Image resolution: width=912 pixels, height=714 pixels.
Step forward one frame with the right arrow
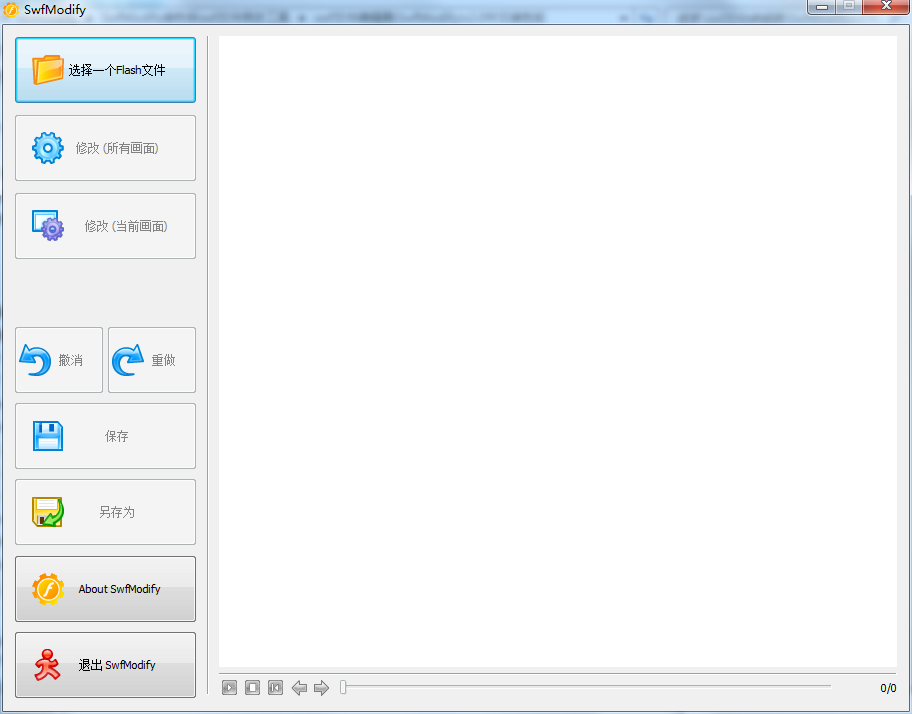(321, 687)
